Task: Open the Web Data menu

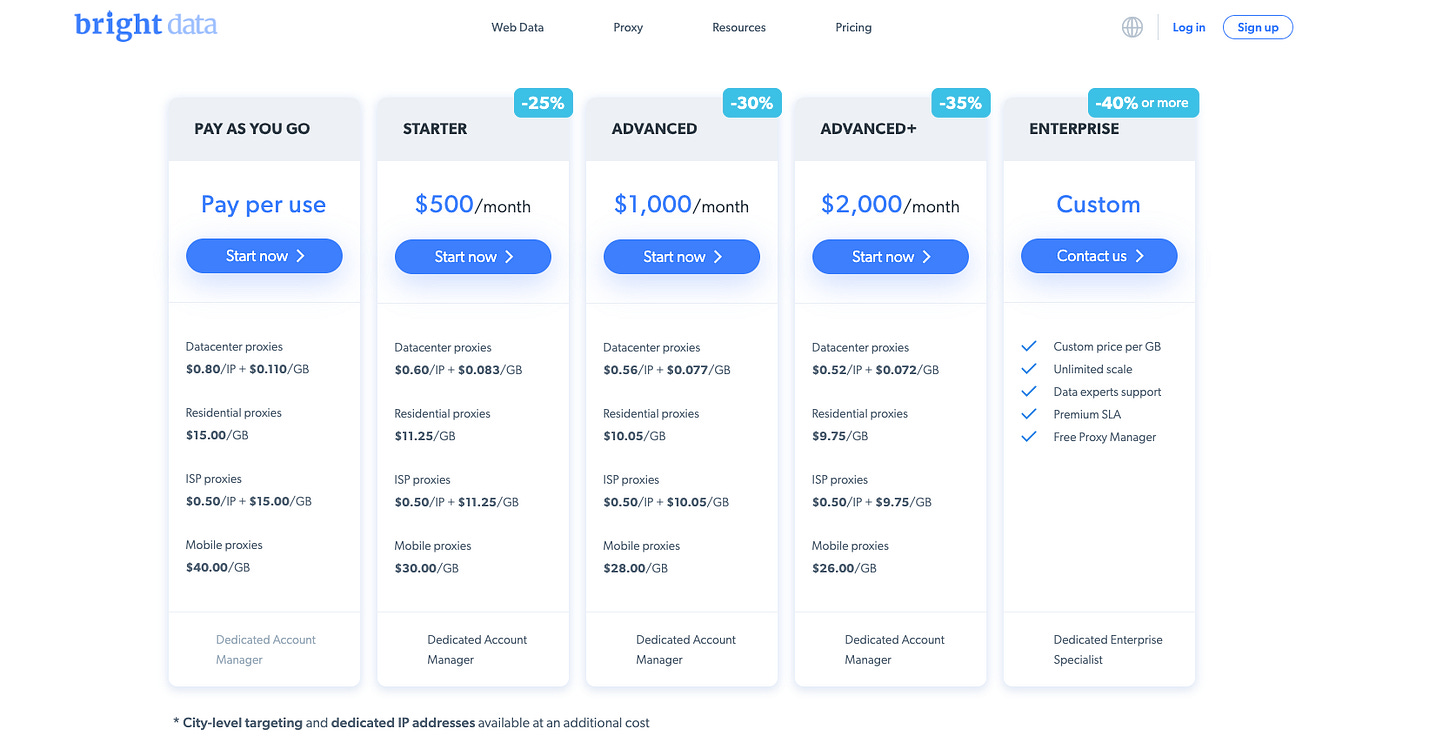Action: (517, 27)
